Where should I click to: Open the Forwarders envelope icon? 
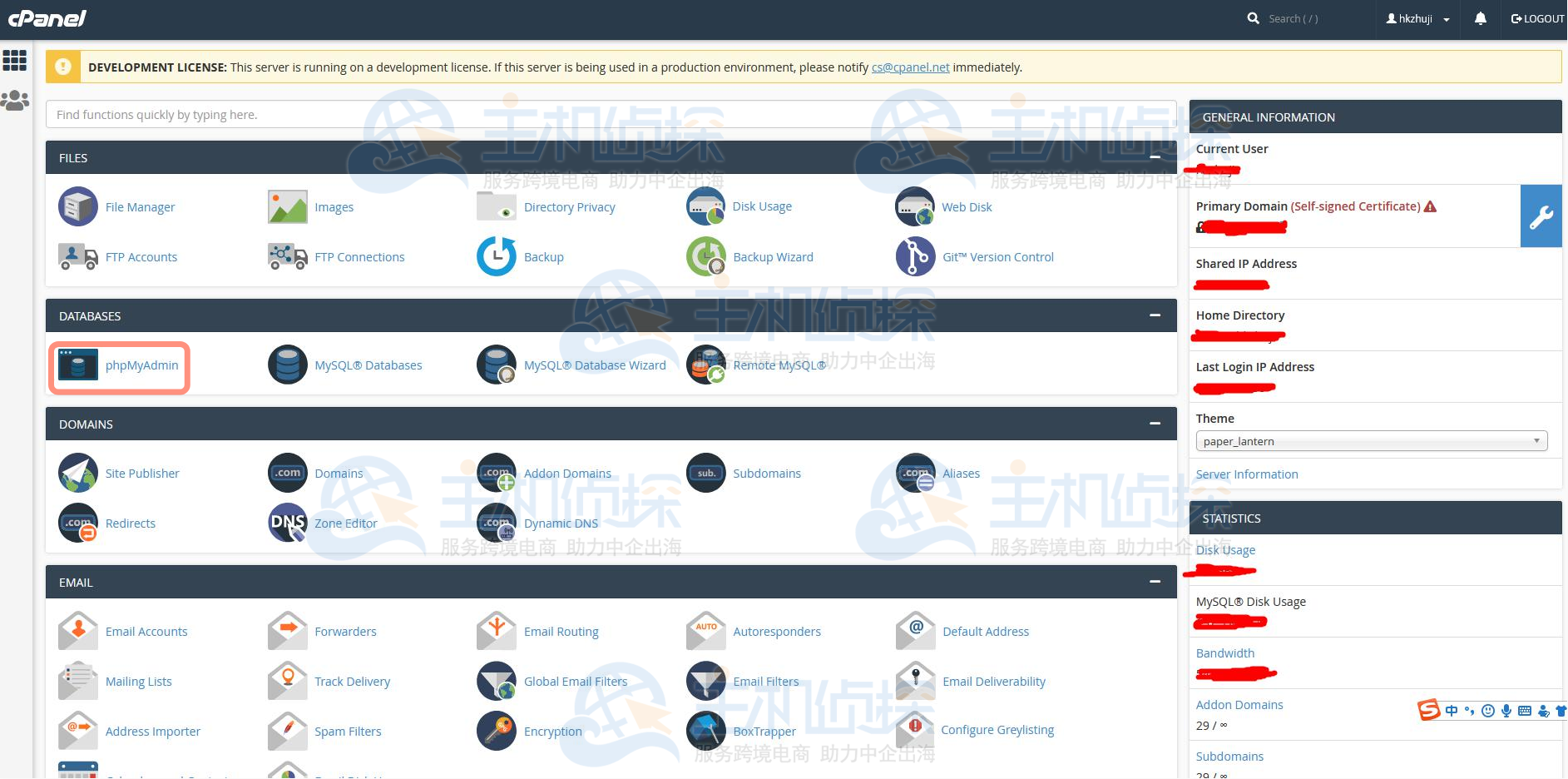click(x=288, y=631)
